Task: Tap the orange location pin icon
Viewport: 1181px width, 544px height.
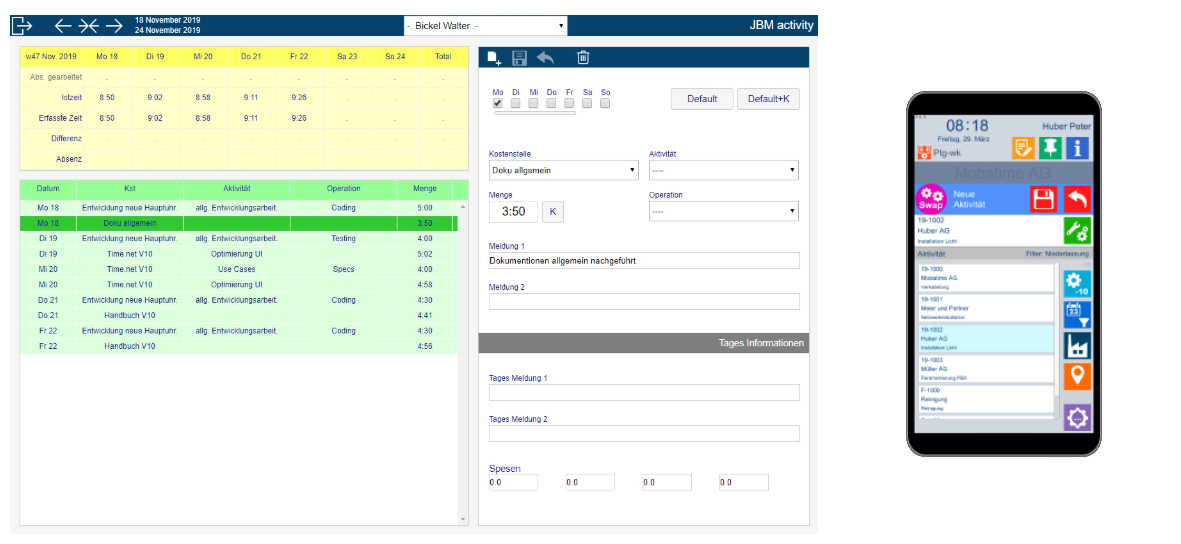Action: (x=1077, y=377)
